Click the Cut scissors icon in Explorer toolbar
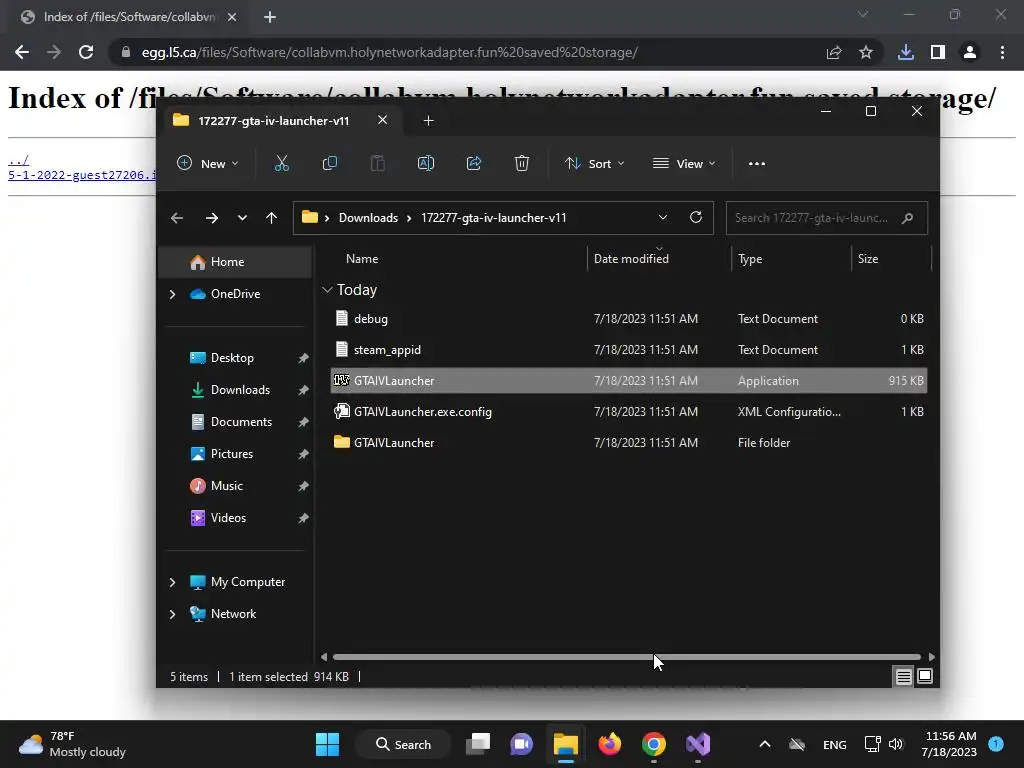1024x768 pixels. tap(281, 163)
